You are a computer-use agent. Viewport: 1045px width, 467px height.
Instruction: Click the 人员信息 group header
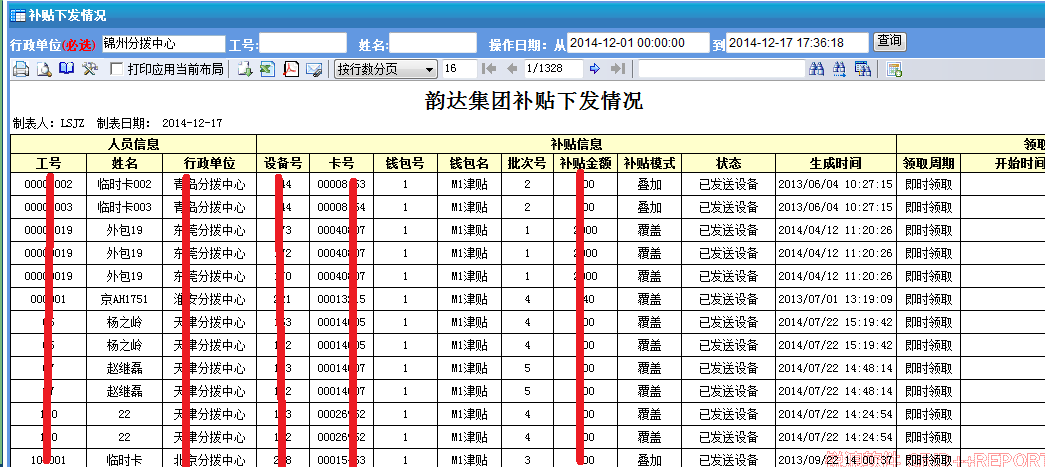(134, 144)
